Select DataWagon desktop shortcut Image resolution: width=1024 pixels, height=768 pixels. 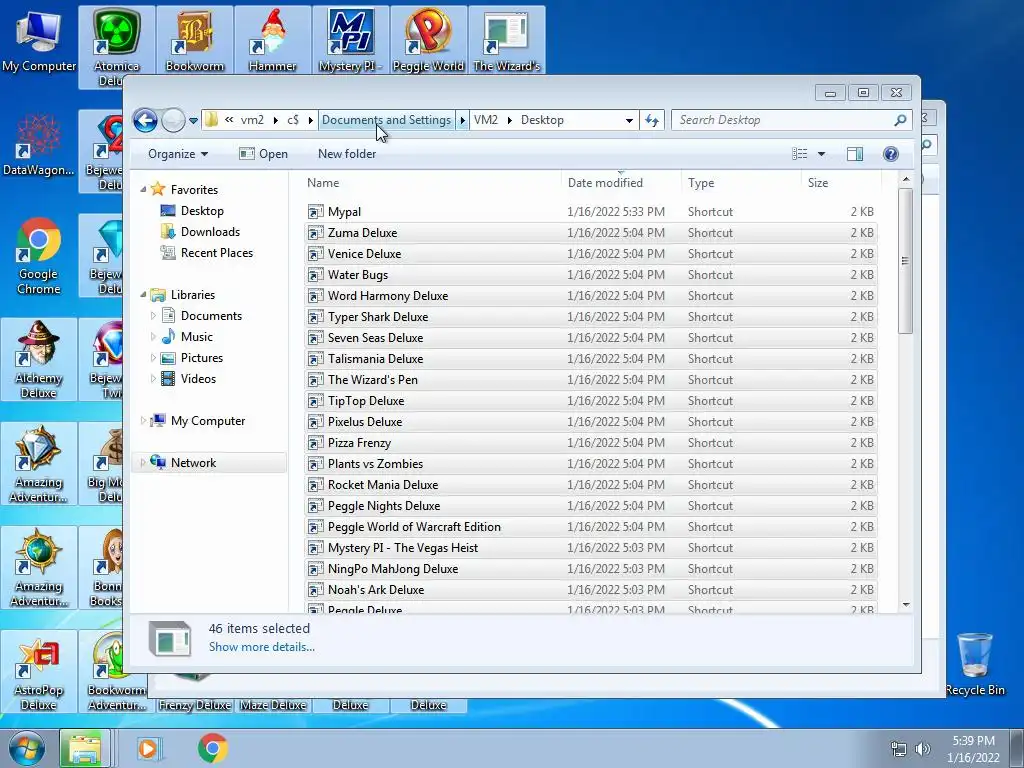pos(39,145)
